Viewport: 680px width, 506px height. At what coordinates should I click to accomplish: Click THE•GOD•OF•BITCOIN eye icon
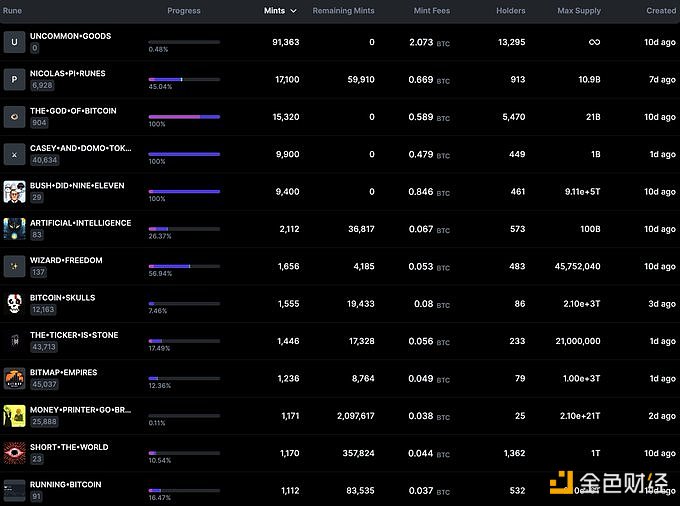[x=14, y=117]
